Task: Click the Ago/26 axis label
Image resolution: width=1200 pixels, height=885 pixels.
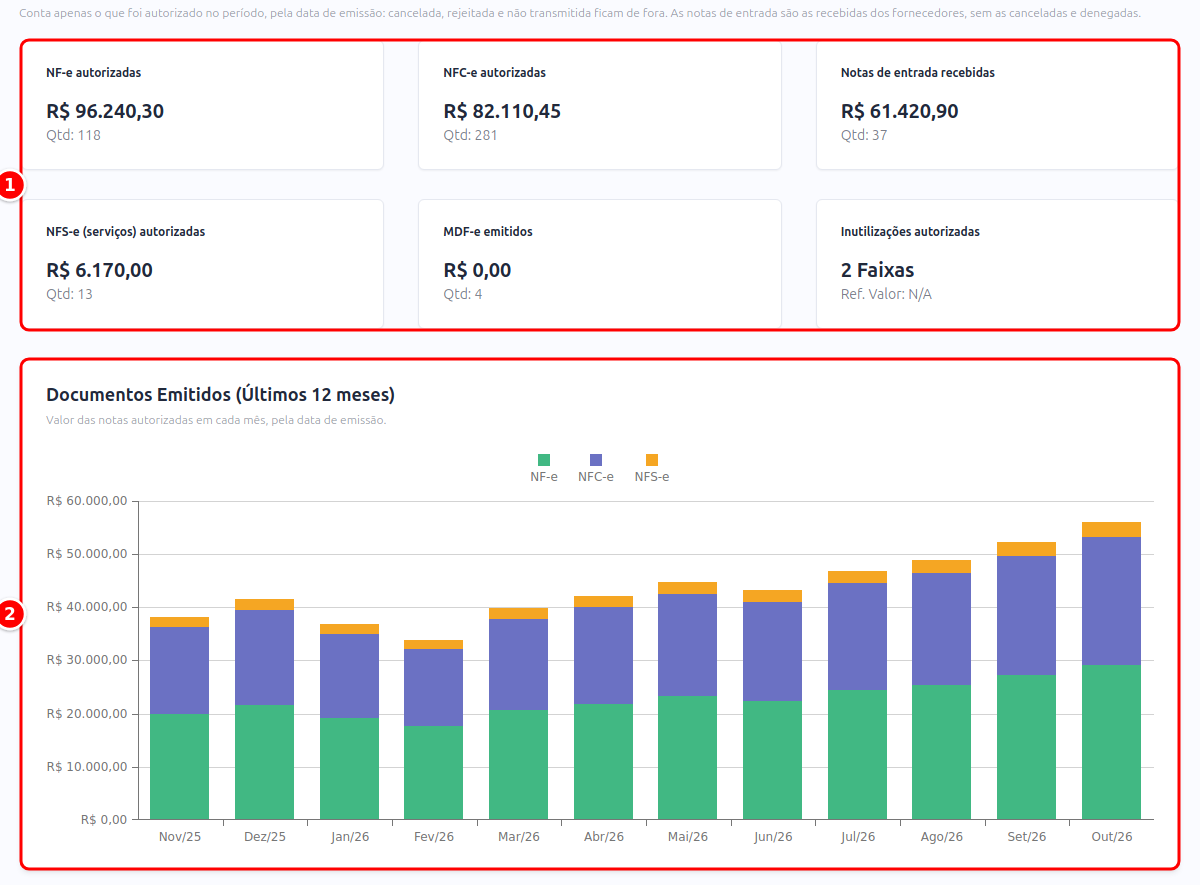Action: tap(942, 837)
